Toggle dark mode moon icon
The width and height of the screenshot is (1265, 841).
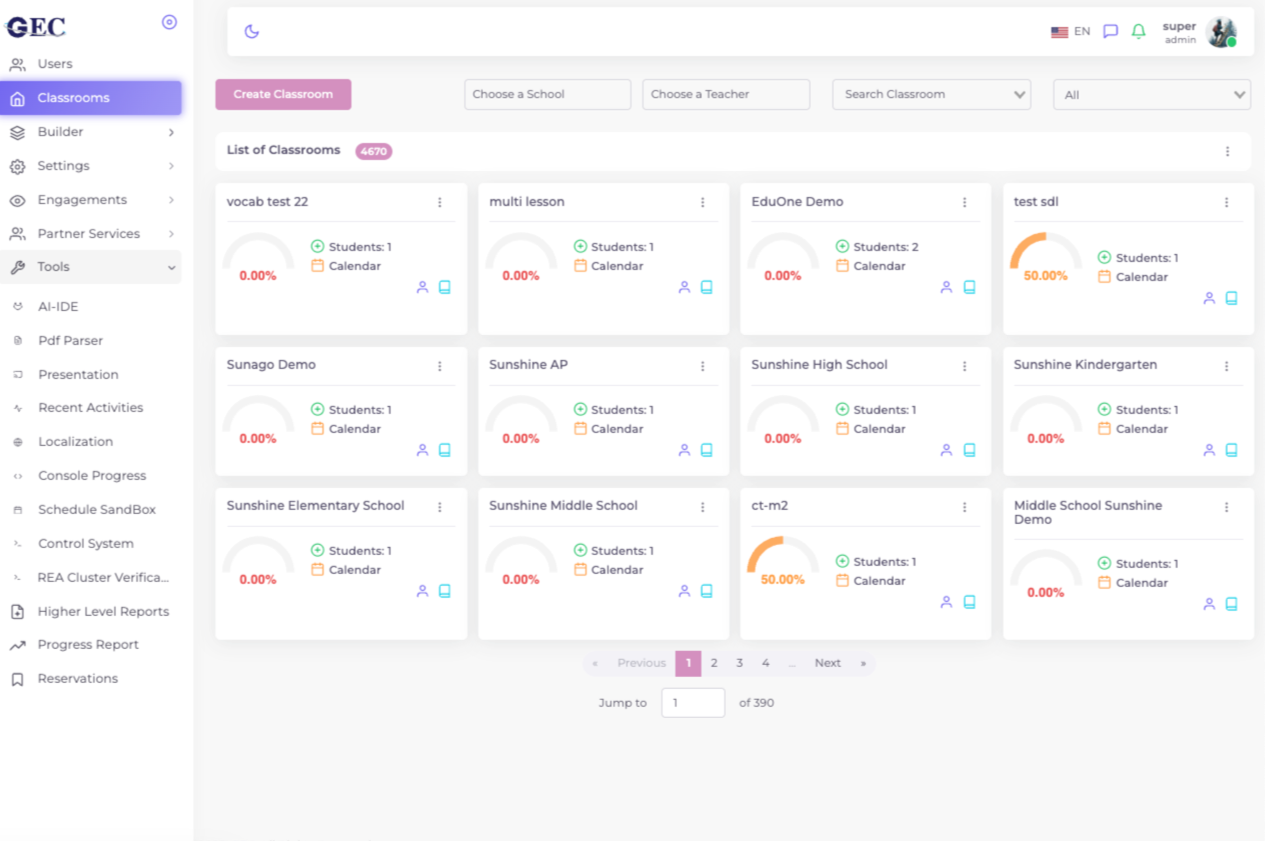point(252,31)
